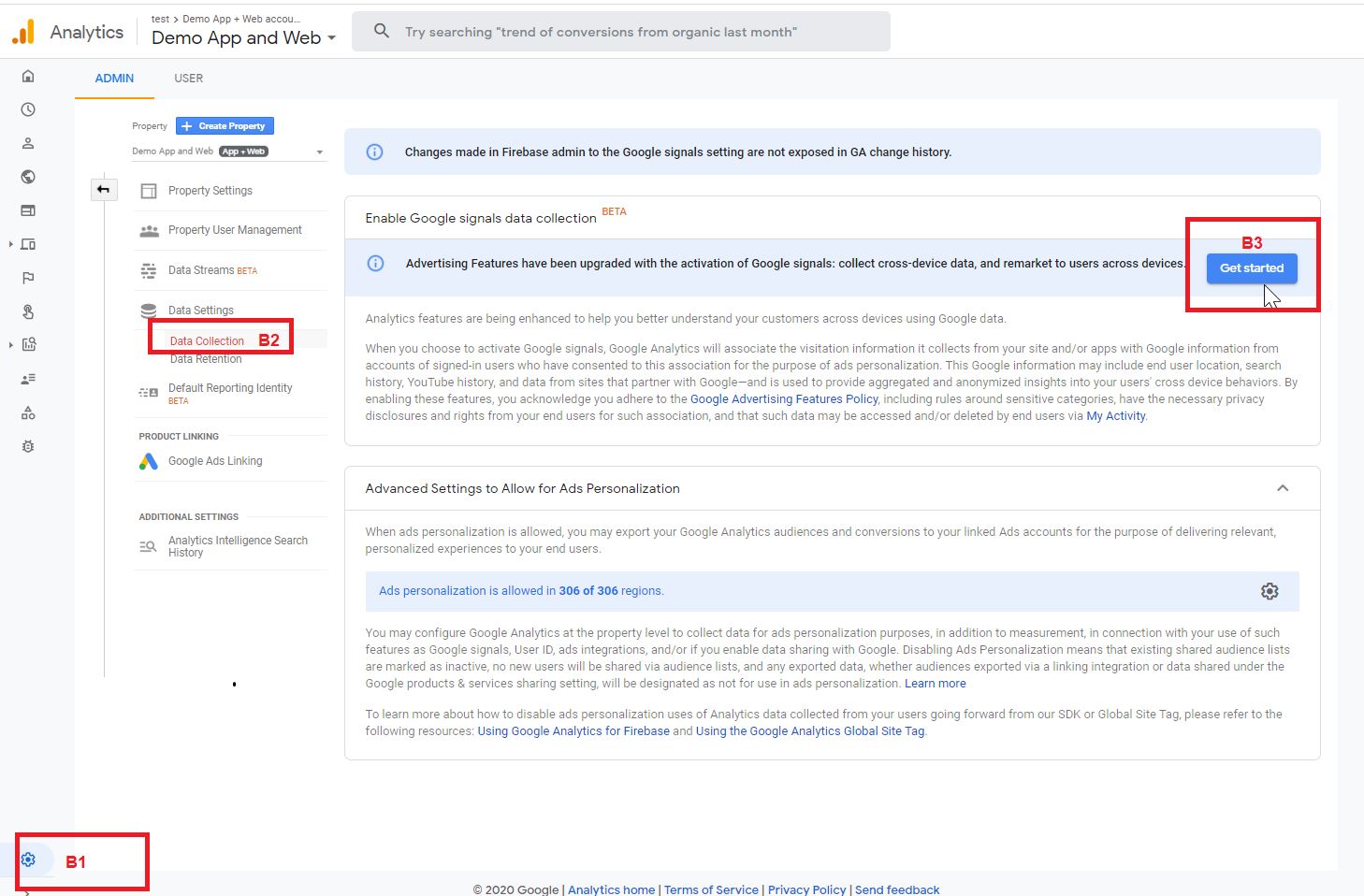Image resolution: width=1364 pixels, height=896 pixels.
Task: Collapse the Advanced Settings for Ads Personalization section
Action: tap(1283, 488)
